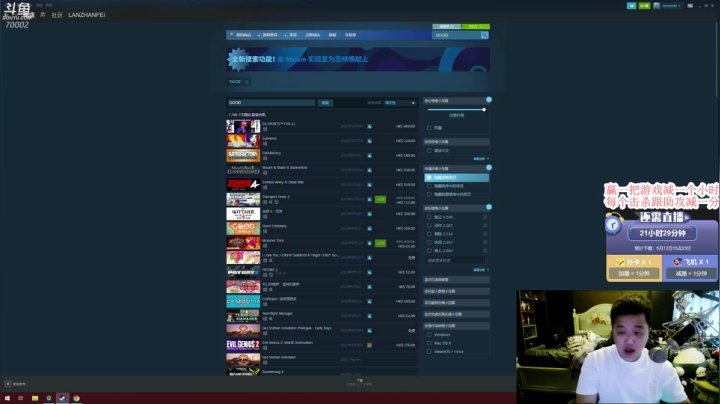Enable the SteamOS + Linux filter checkbox
The height and width of the screenshot is (404, 720).
click(x=429, y=352)
